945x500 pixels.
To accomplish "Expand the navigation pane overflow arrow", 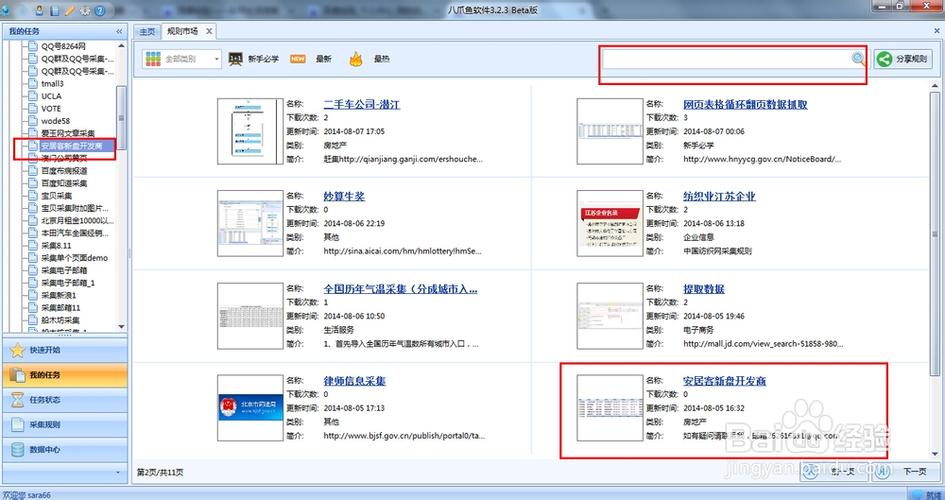I will 119,473.
